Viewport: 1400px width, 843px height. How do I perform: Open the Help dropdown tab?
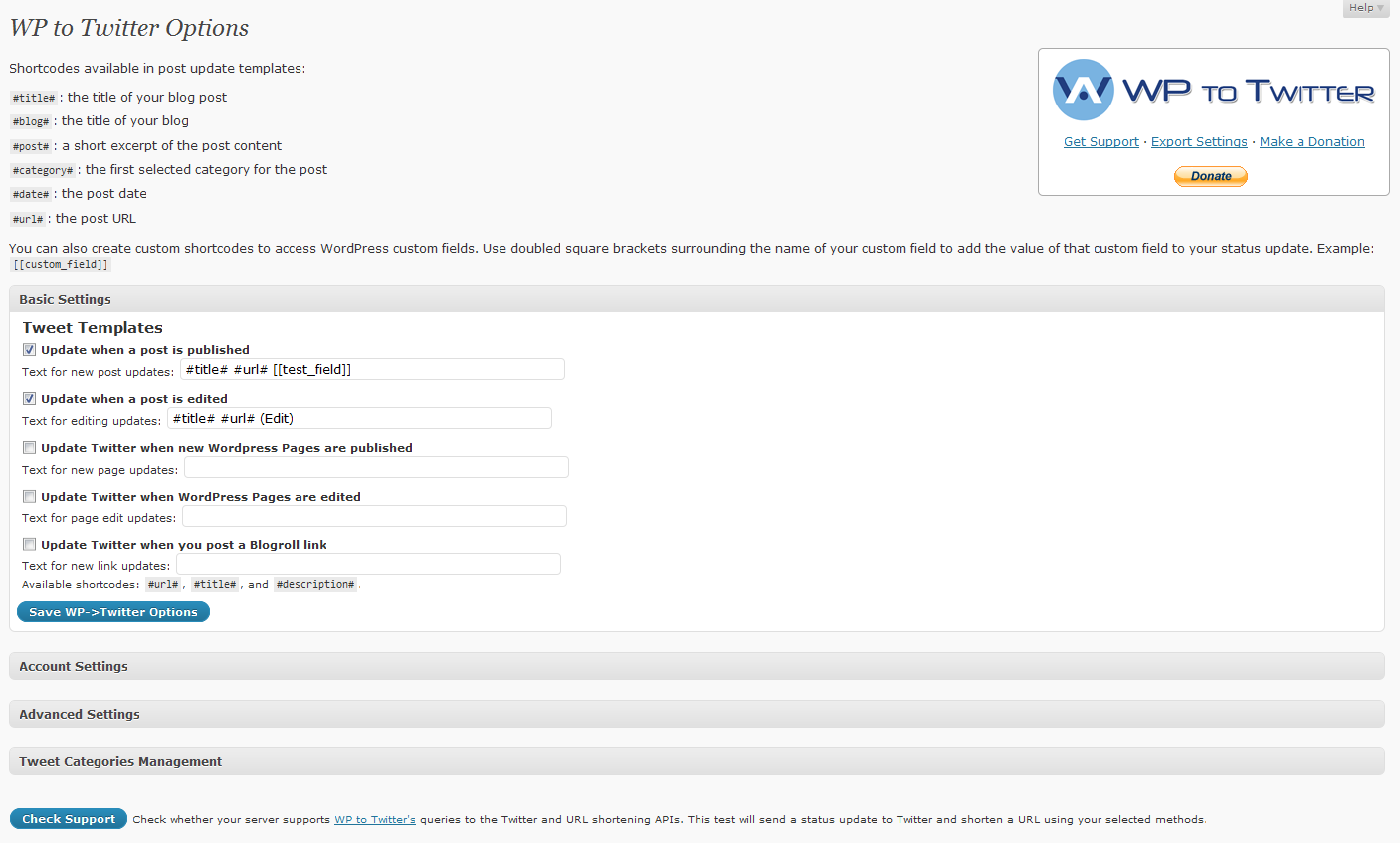[x=1365, y=8]
